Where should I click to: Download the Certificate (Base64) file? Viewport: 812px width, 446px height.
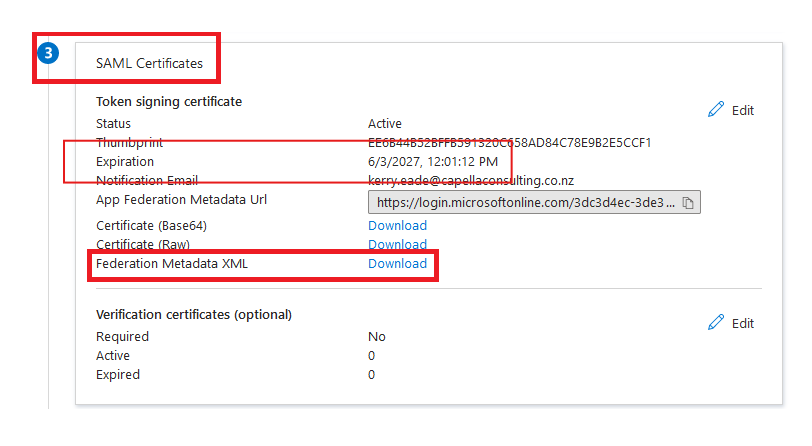point(397,225)
